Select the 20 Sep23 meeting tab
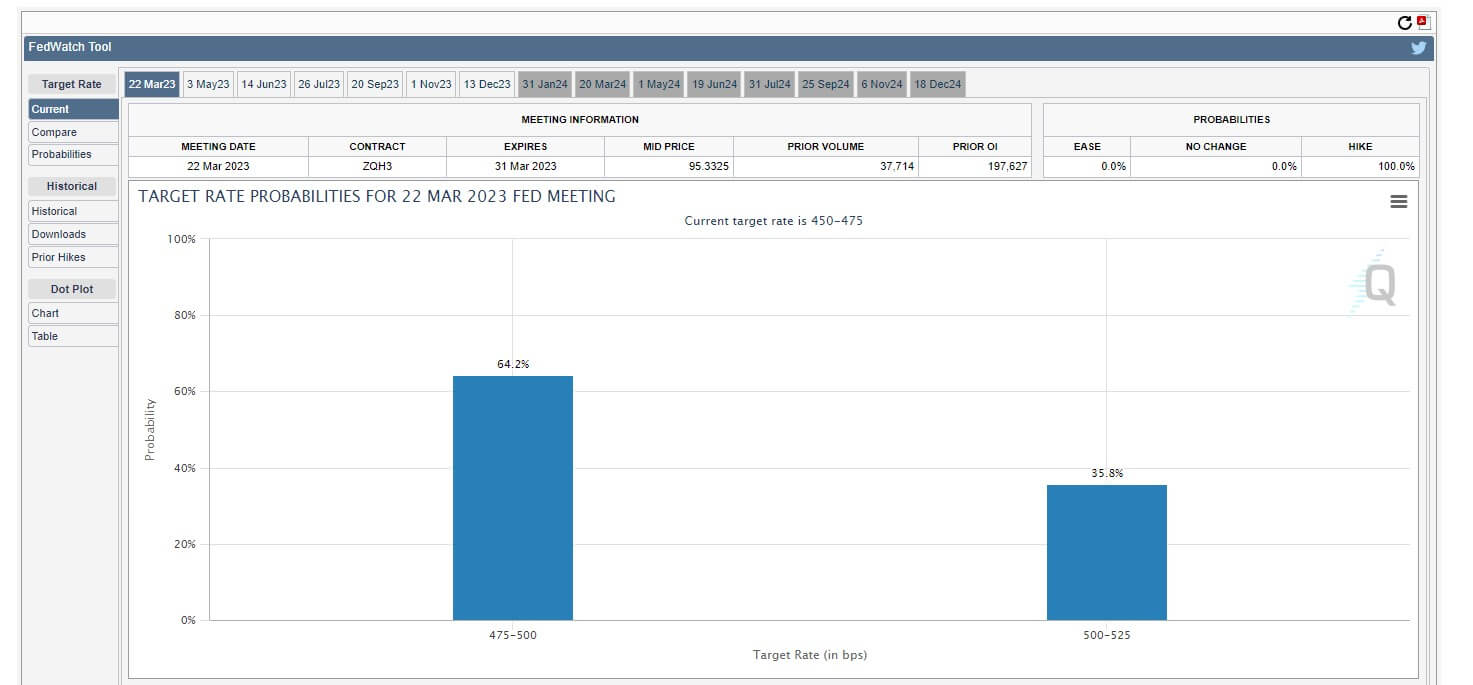1473x685 pixels. pos(374,84)
